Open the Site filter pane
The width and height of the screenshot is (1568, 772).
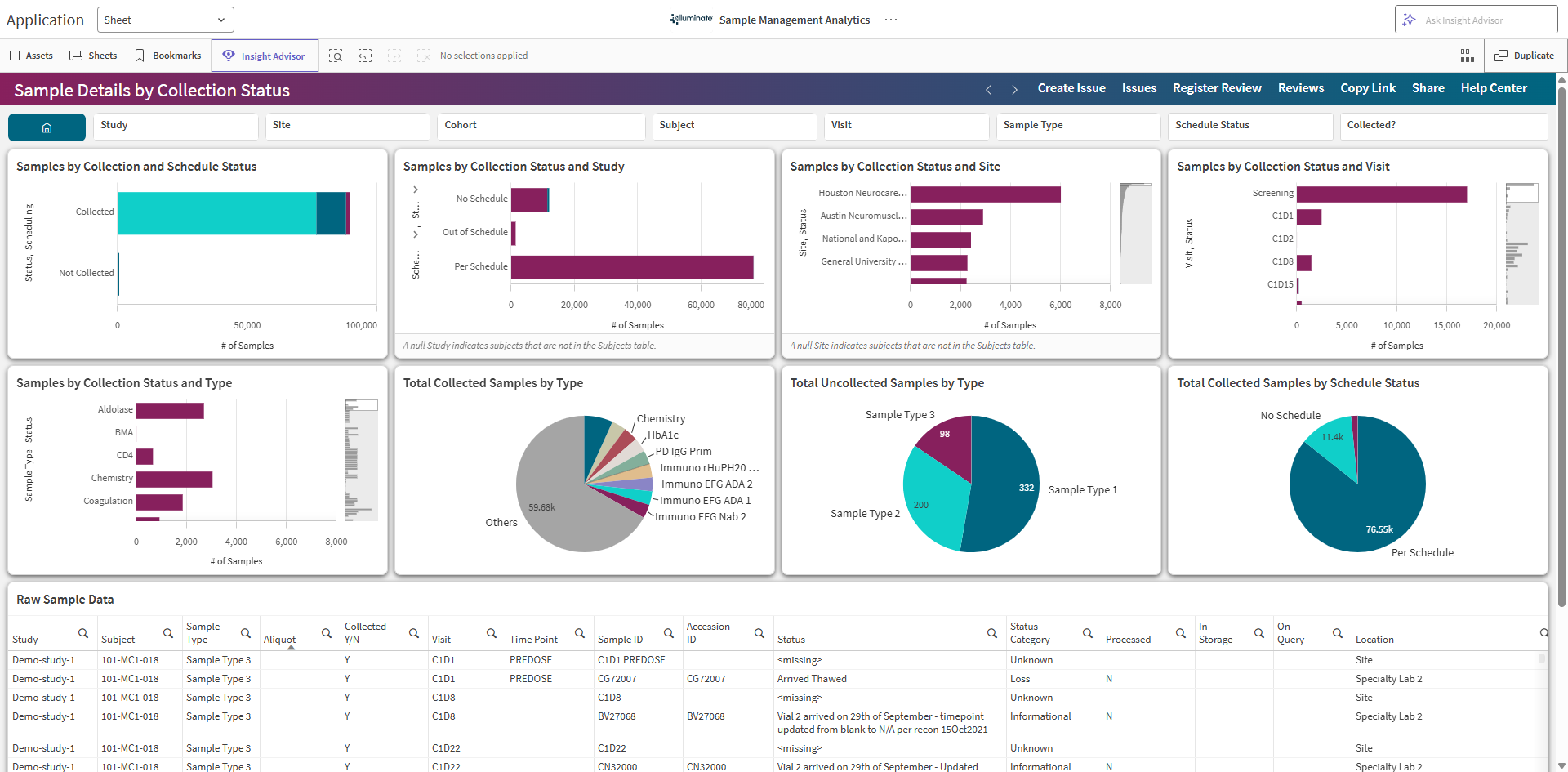point(347,125)
